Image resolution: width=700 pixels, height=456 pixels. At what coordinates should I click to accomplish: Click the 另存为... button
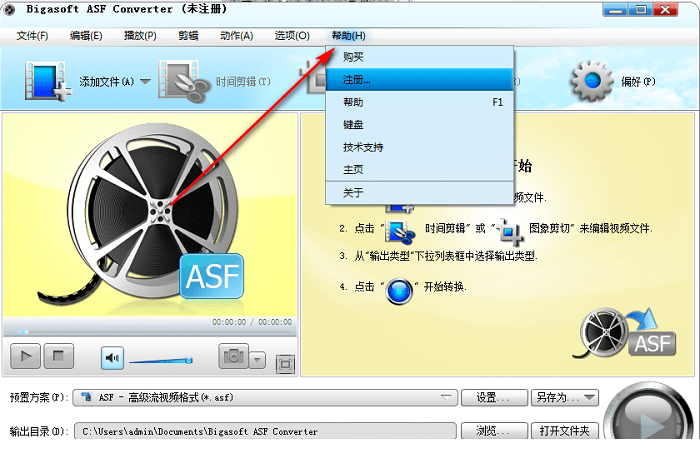click(x=565, y=397)
